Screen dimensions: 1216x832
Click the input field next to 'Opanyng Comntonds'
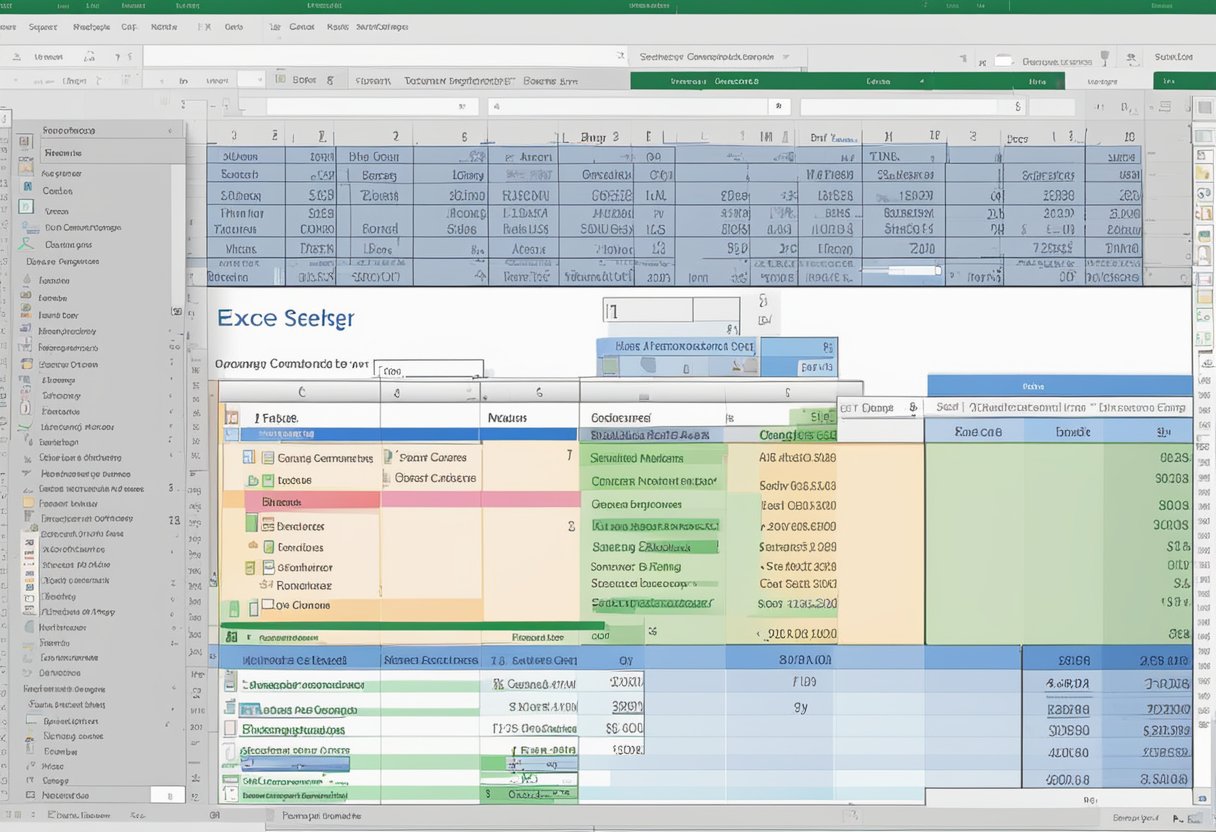428,368
